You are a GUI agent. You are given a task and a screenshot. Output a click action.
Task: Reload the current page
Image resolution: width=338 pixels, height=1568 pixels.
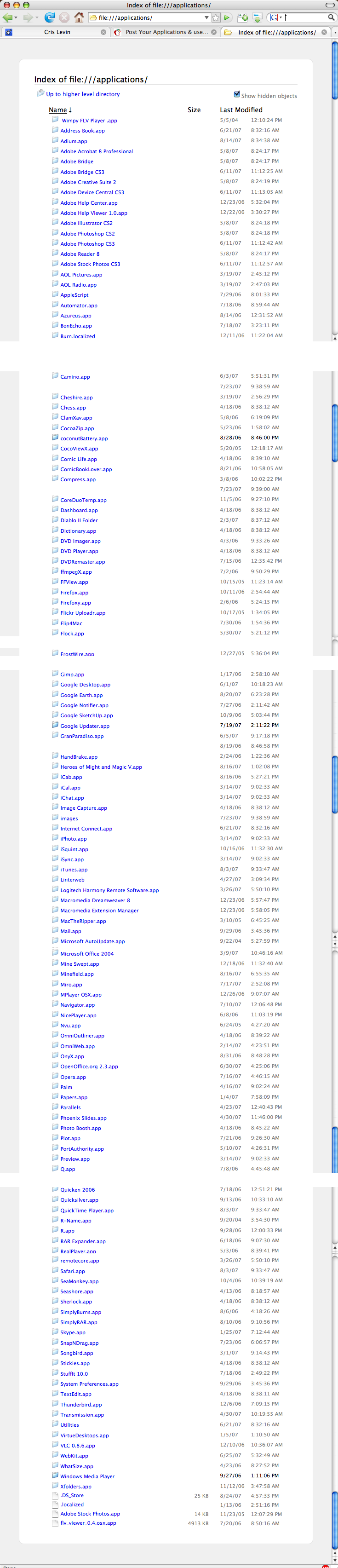[x=50, y=17]
